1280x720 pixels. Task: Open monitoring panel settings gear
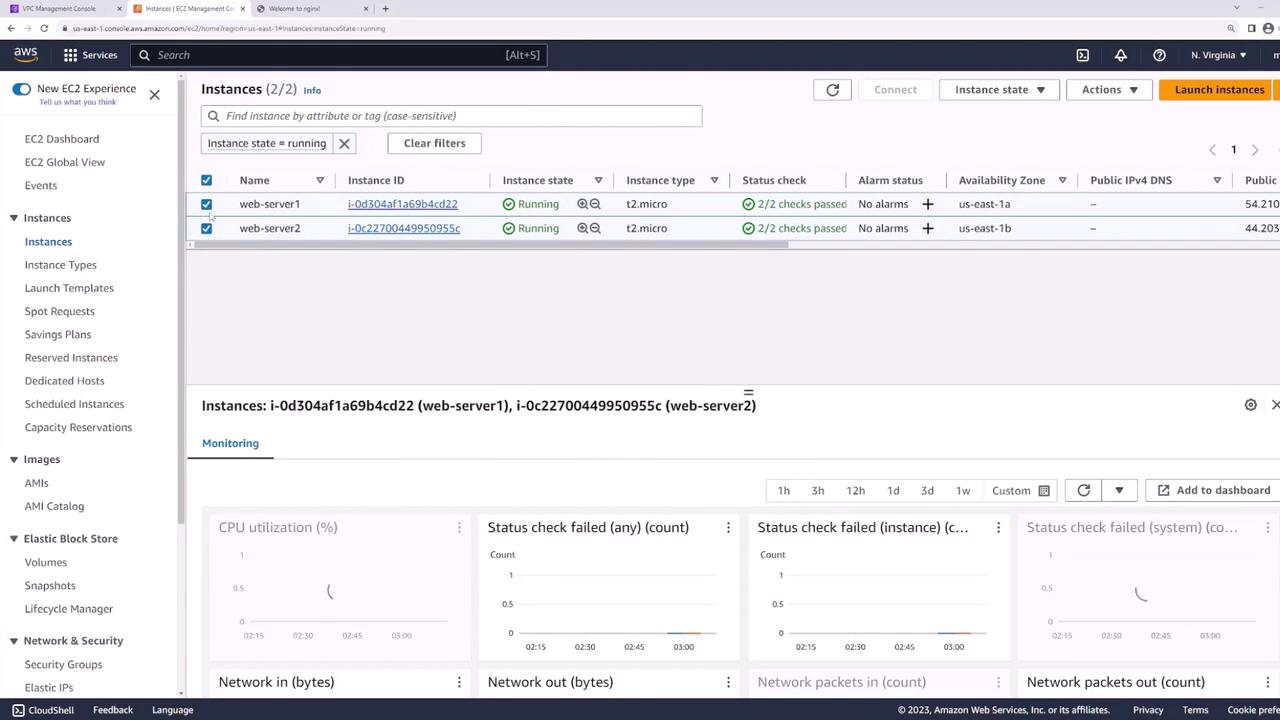pos(1250,405)
